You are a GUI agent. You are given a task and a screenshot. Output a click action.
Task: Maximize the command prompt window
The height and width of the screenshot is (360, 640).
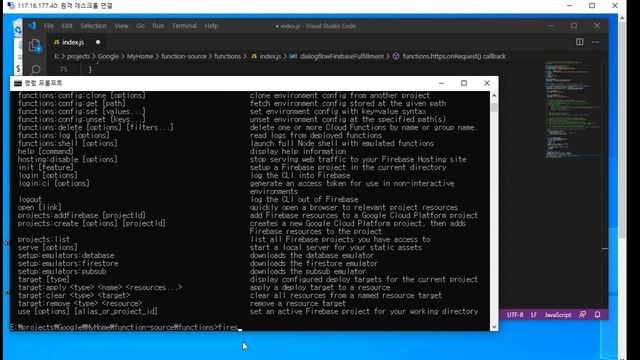(464, 83)
